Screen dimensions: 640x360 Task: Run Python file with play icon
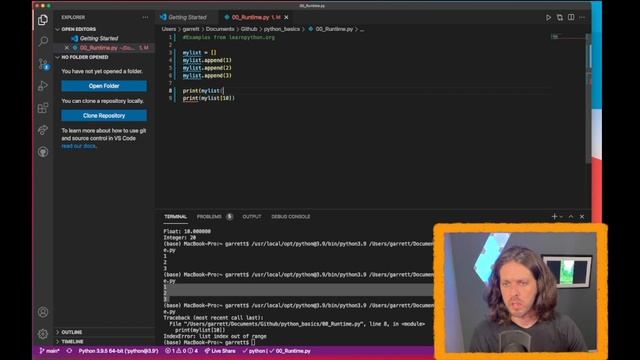(548, 18)
